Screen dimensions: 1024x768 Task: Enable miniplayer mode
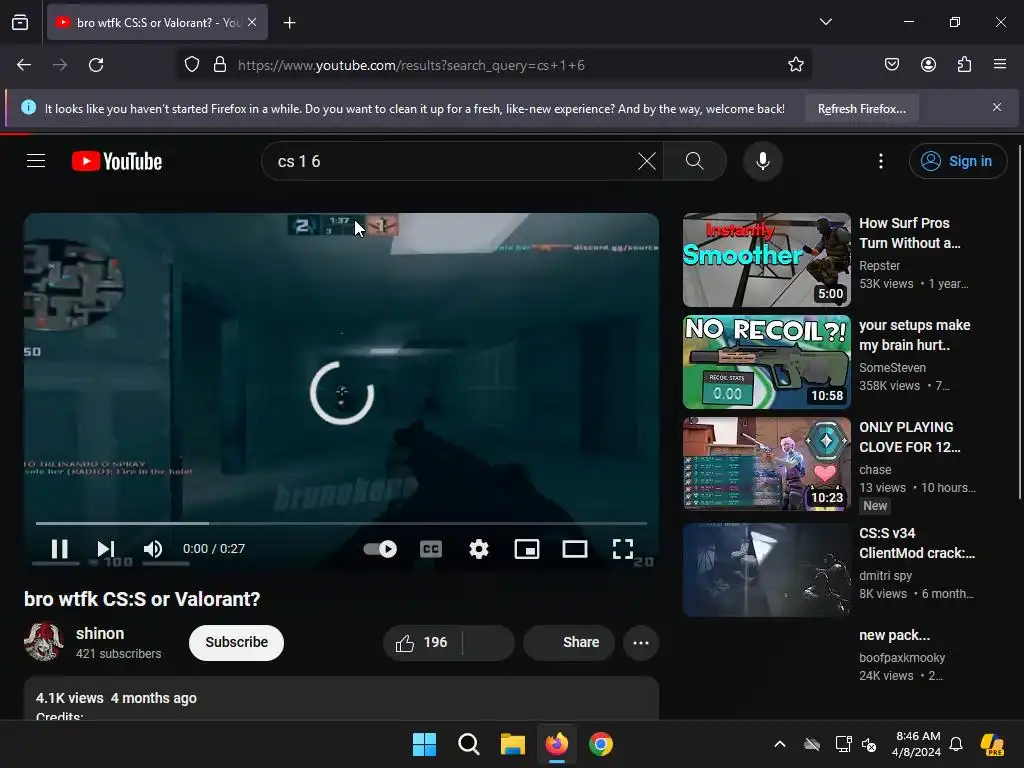[527, 549]
